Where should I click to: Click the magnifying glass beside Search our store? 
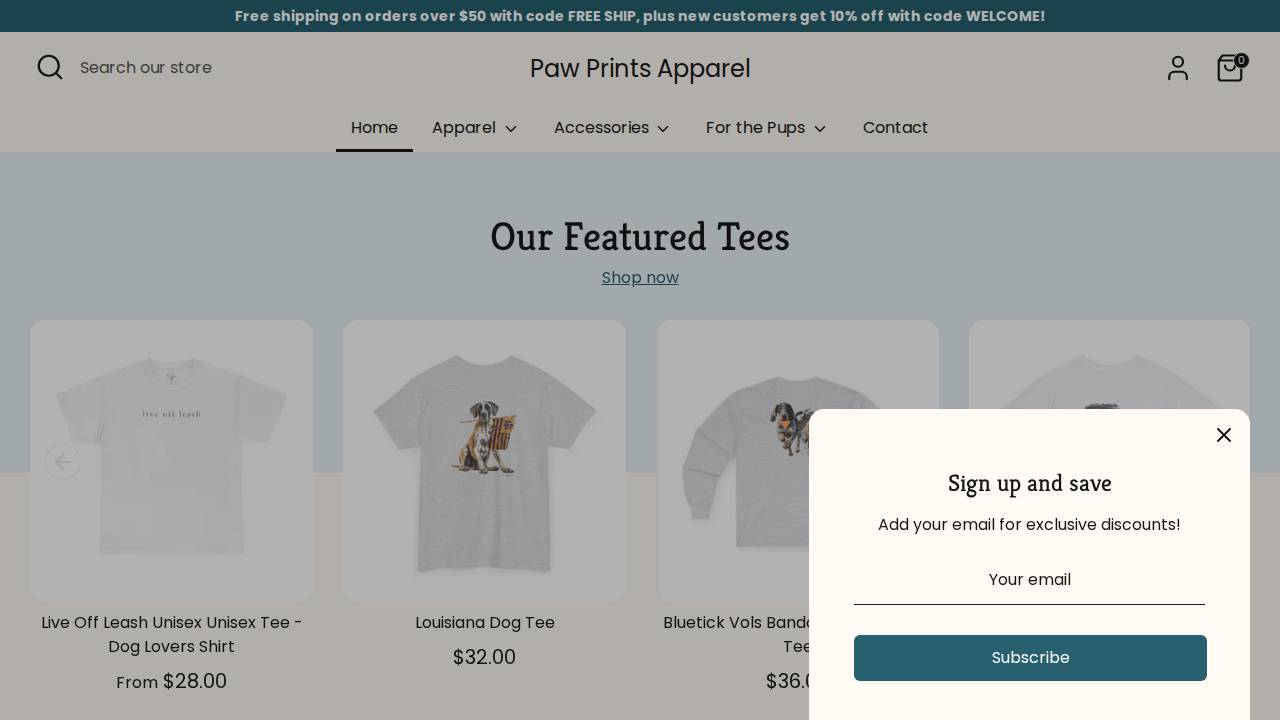pyautogui.click(x=50, y=67)
